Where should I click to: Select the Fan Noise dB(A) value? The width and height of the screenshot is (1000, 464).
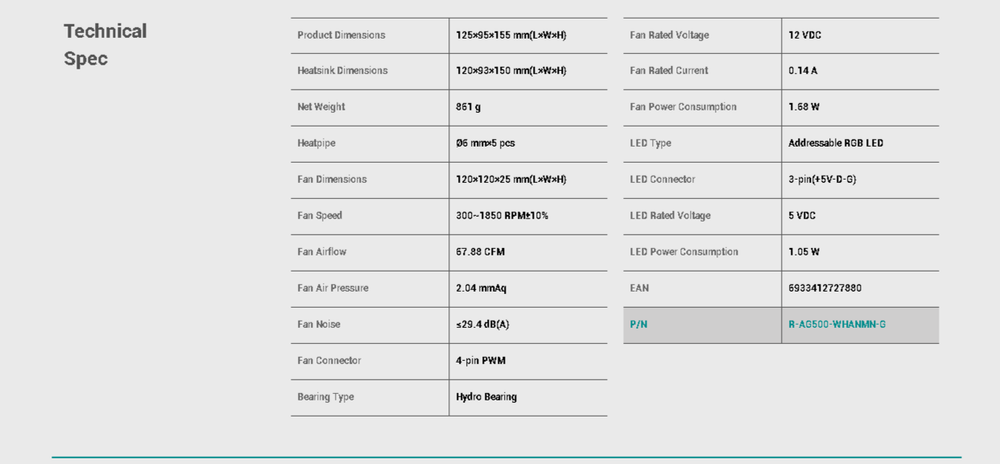coord(483,325)
